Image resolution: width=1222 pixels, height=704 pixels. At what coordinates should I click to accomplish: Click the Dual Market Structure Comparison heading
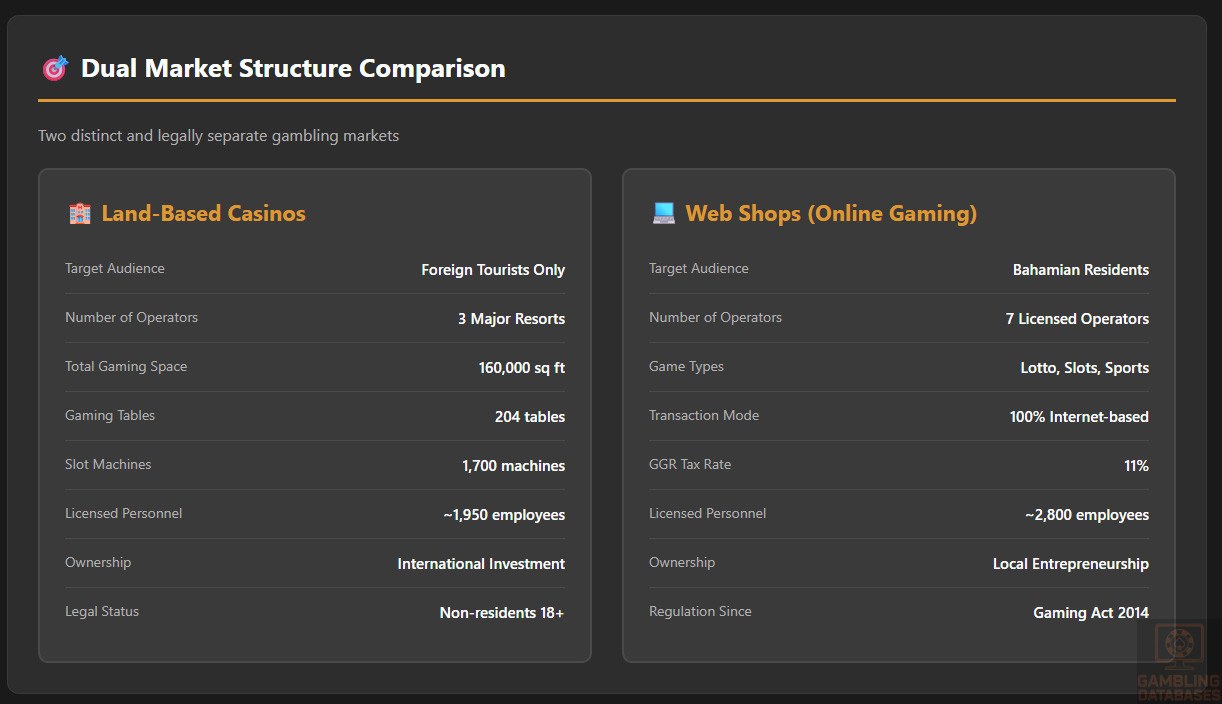coord(293,69)
